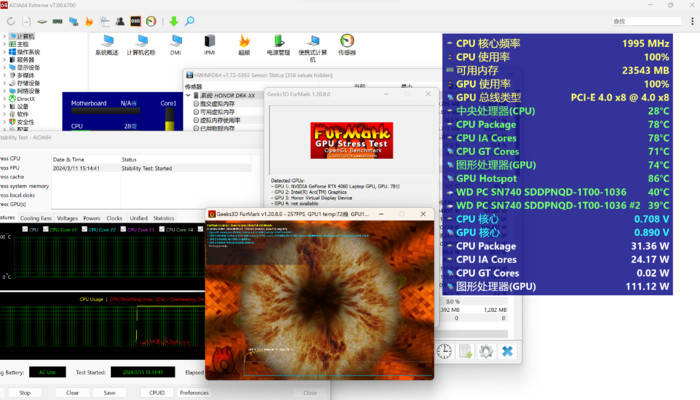Expand the DirectX tree node arrow
This screenshot has height=400, width=700.
tap(4, 99)
